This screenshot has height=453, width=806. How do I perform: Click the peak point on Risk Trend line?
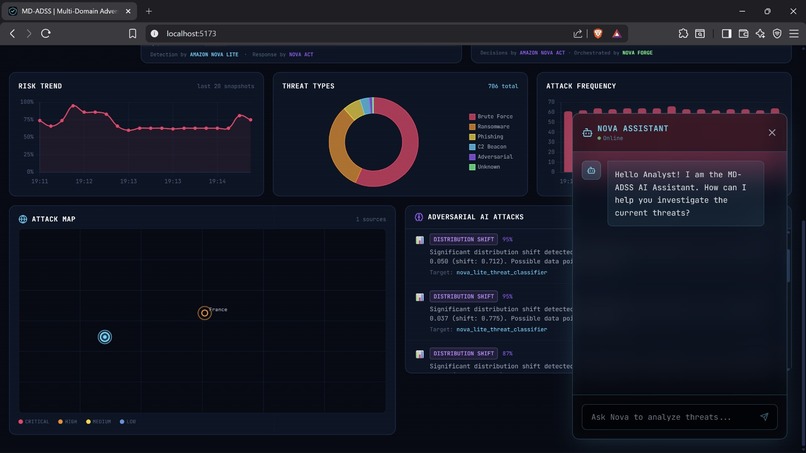click(73, 105)
